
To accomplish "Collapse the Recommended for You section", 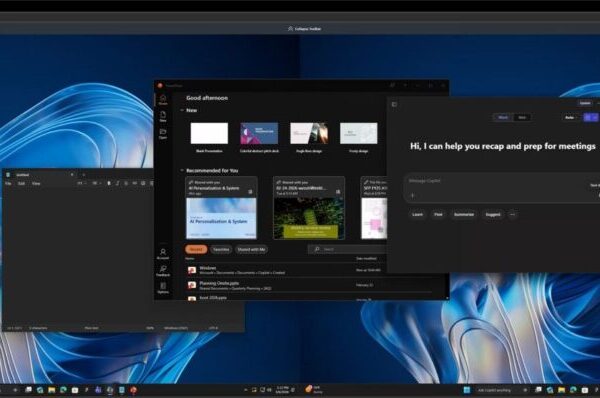I will (x=182, y=170).
